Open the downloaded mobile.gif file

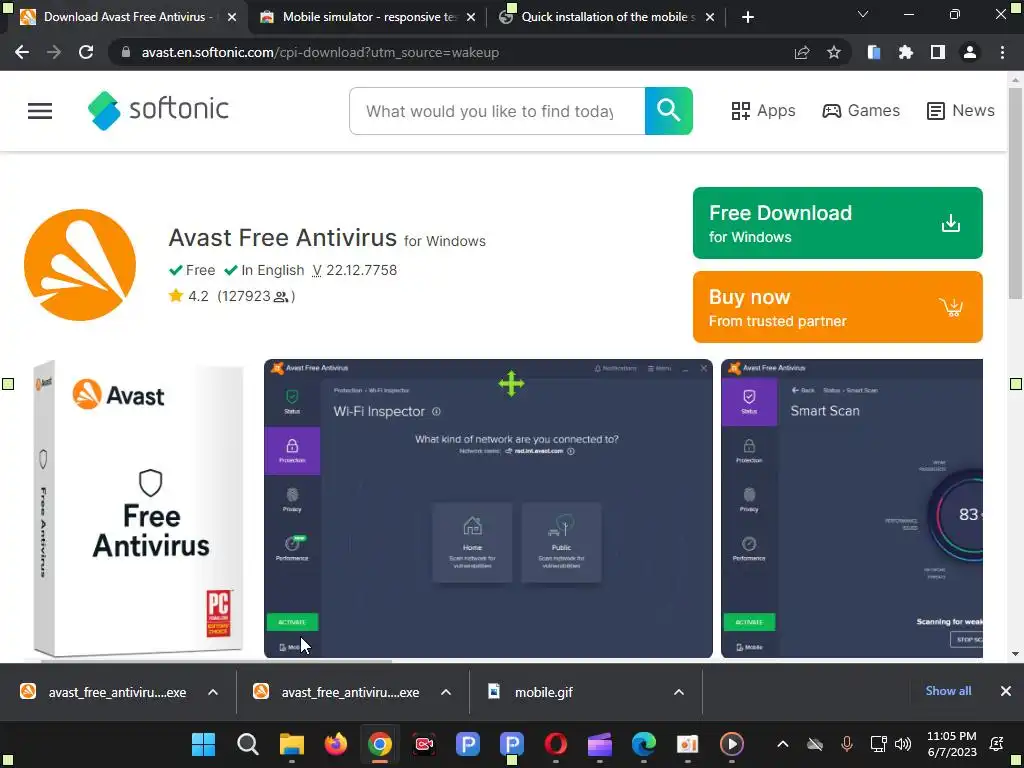point(530,692)
